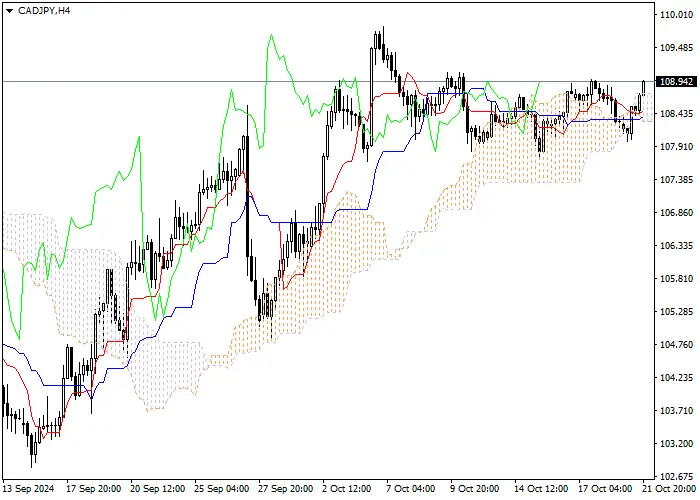This screenshot has height=500, width=700.
Task: Select the 27 Sep 20:00 time label
Action: (287, 489)
